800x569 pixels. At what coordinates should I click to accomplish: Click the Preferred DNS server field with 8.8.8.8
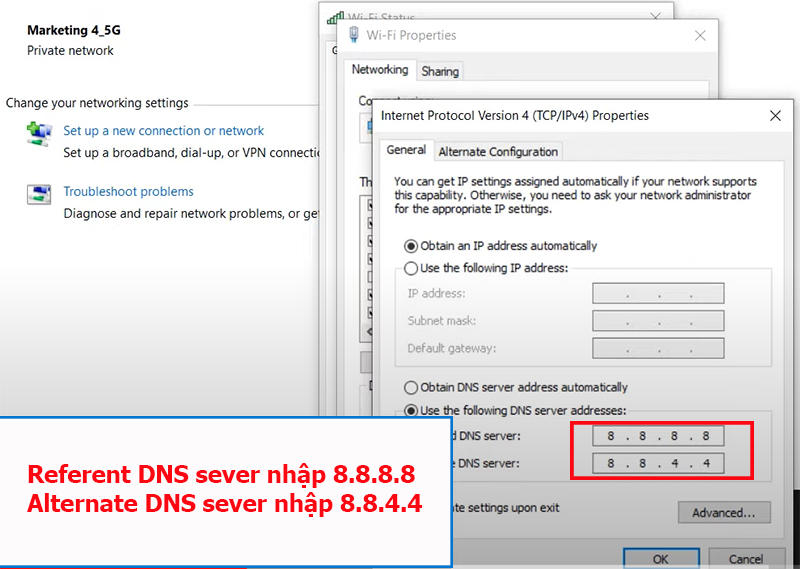click(x=657, y=437)
